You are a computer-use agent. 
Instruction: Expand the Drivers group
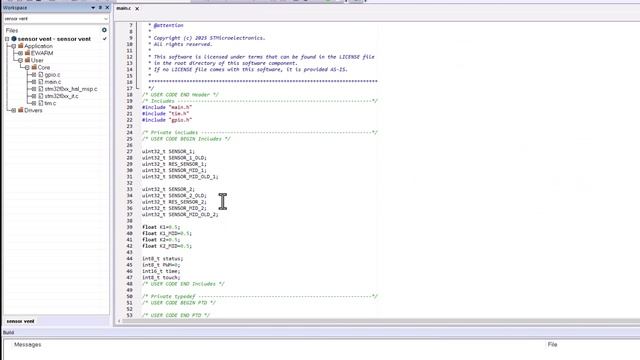coord(14,111)
